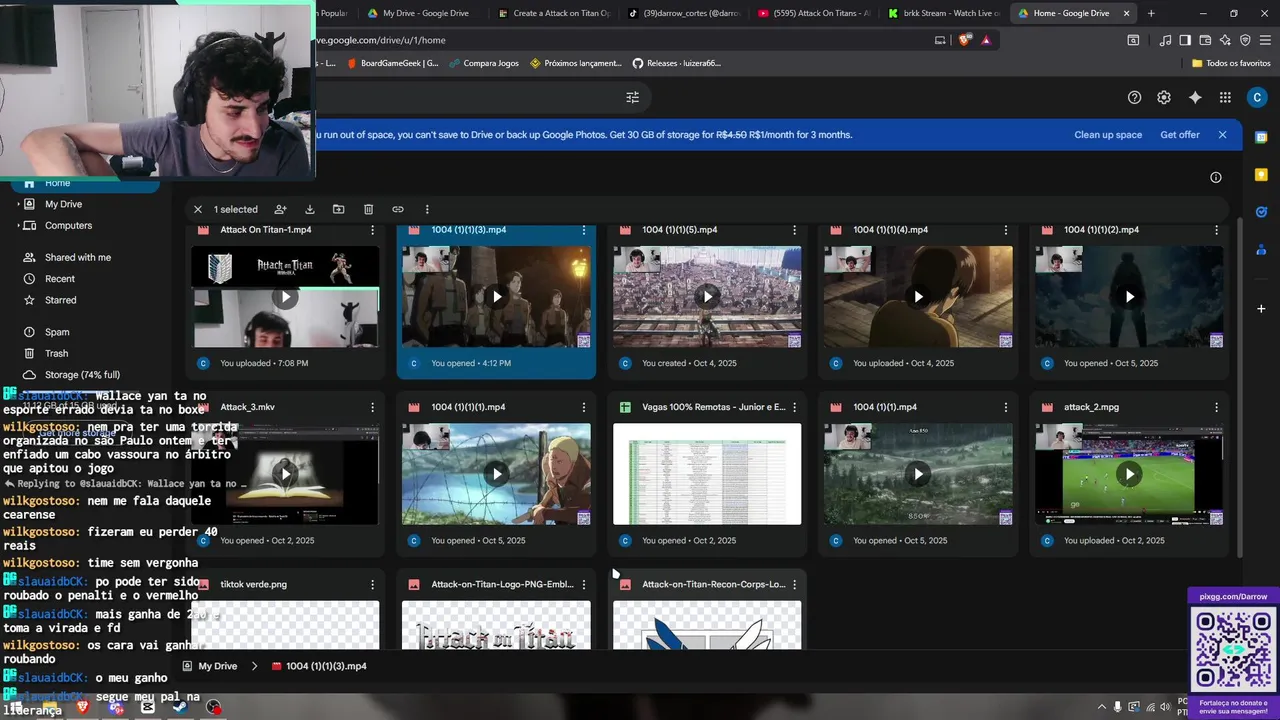Open Brave Wallet icon

1205,40
